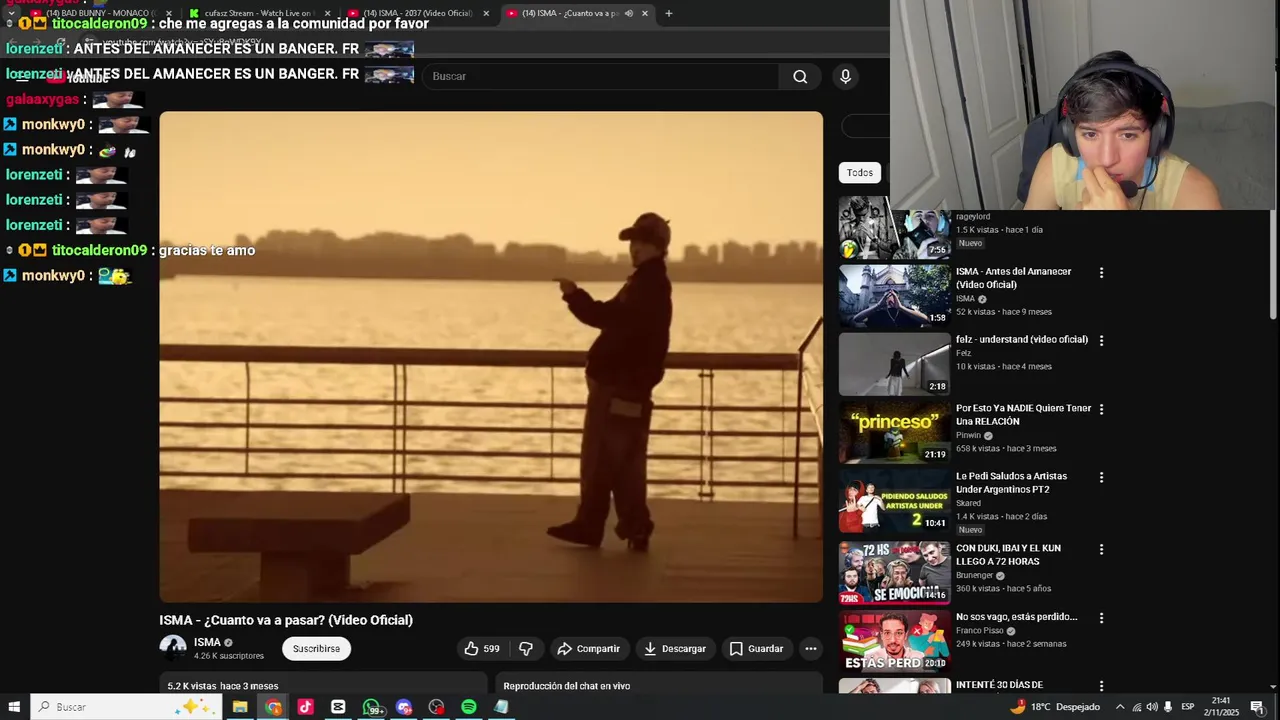
Task: Close the cufasz Stream tab
Action: tap(327, 13)
